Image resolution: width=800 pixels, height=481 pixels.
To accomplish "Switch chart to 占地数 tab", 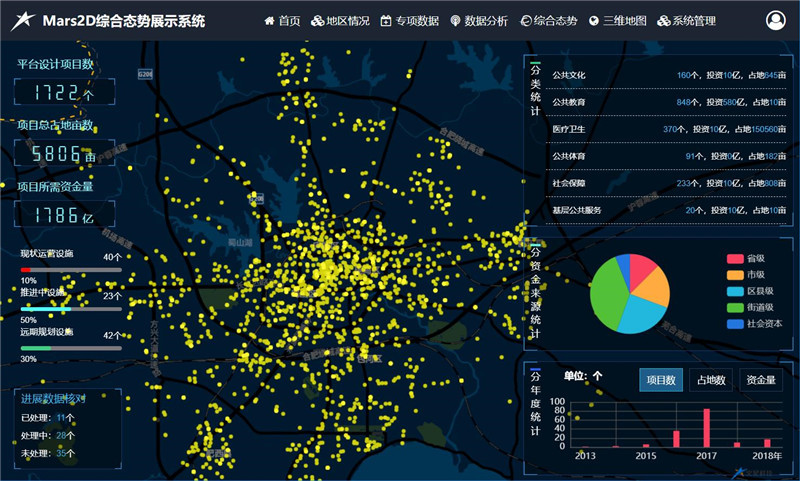I will click(x=711, y=380).
